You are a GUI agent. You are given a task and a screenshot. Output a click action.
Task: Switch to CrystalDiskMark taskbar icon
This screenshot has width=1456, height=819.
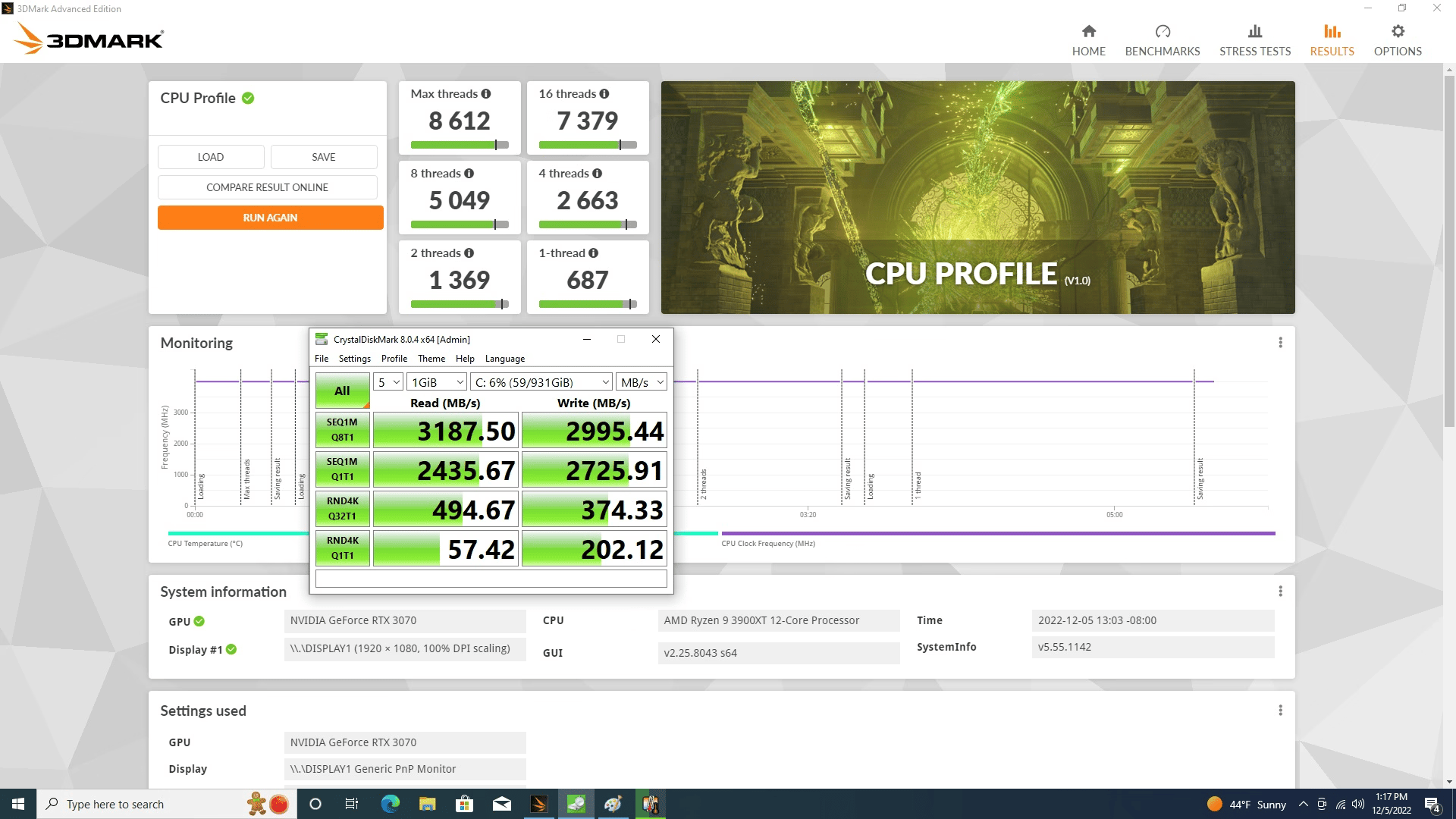pos(576,804)
